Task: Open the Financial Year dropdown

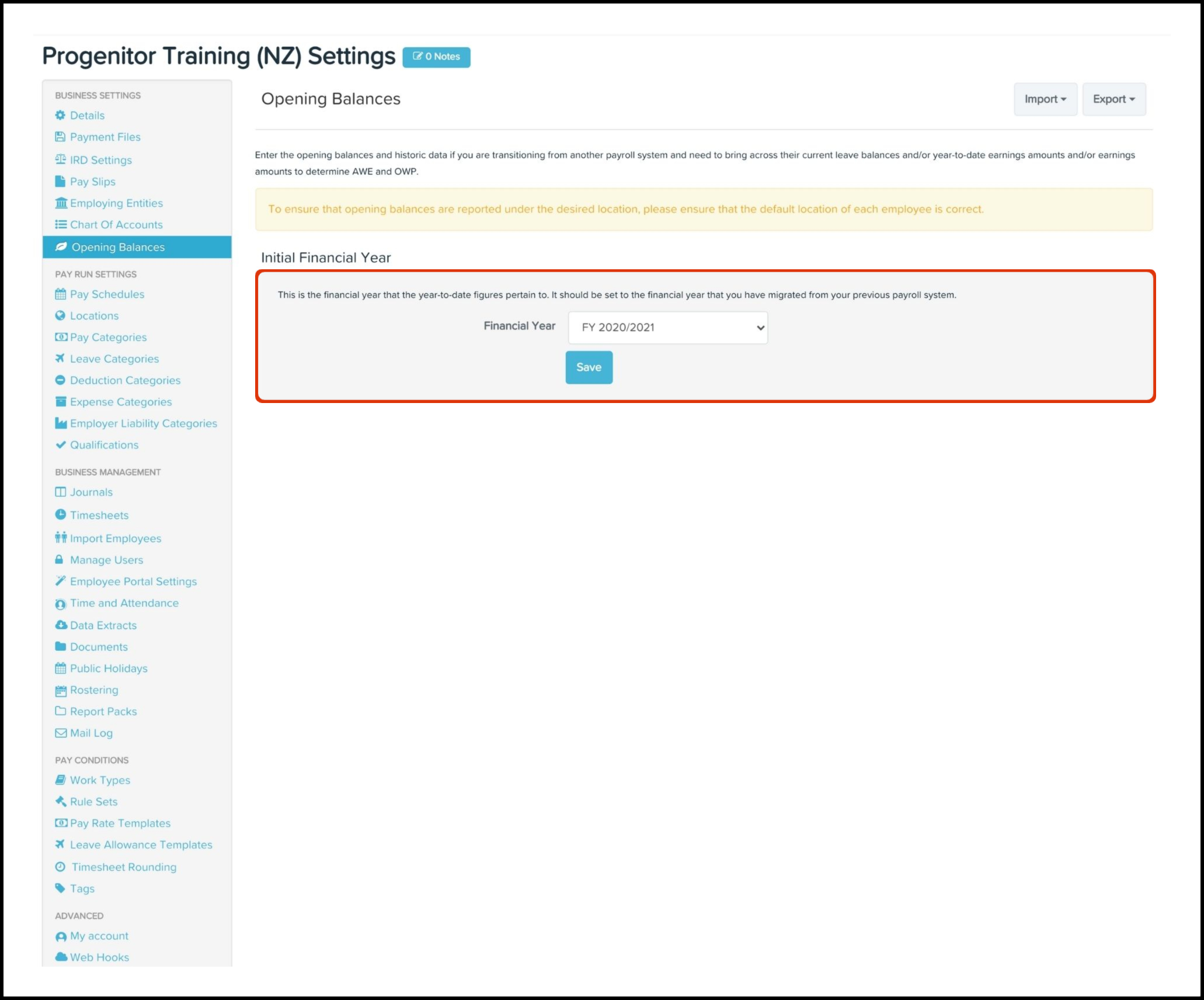Action: [x=667, y=328]
